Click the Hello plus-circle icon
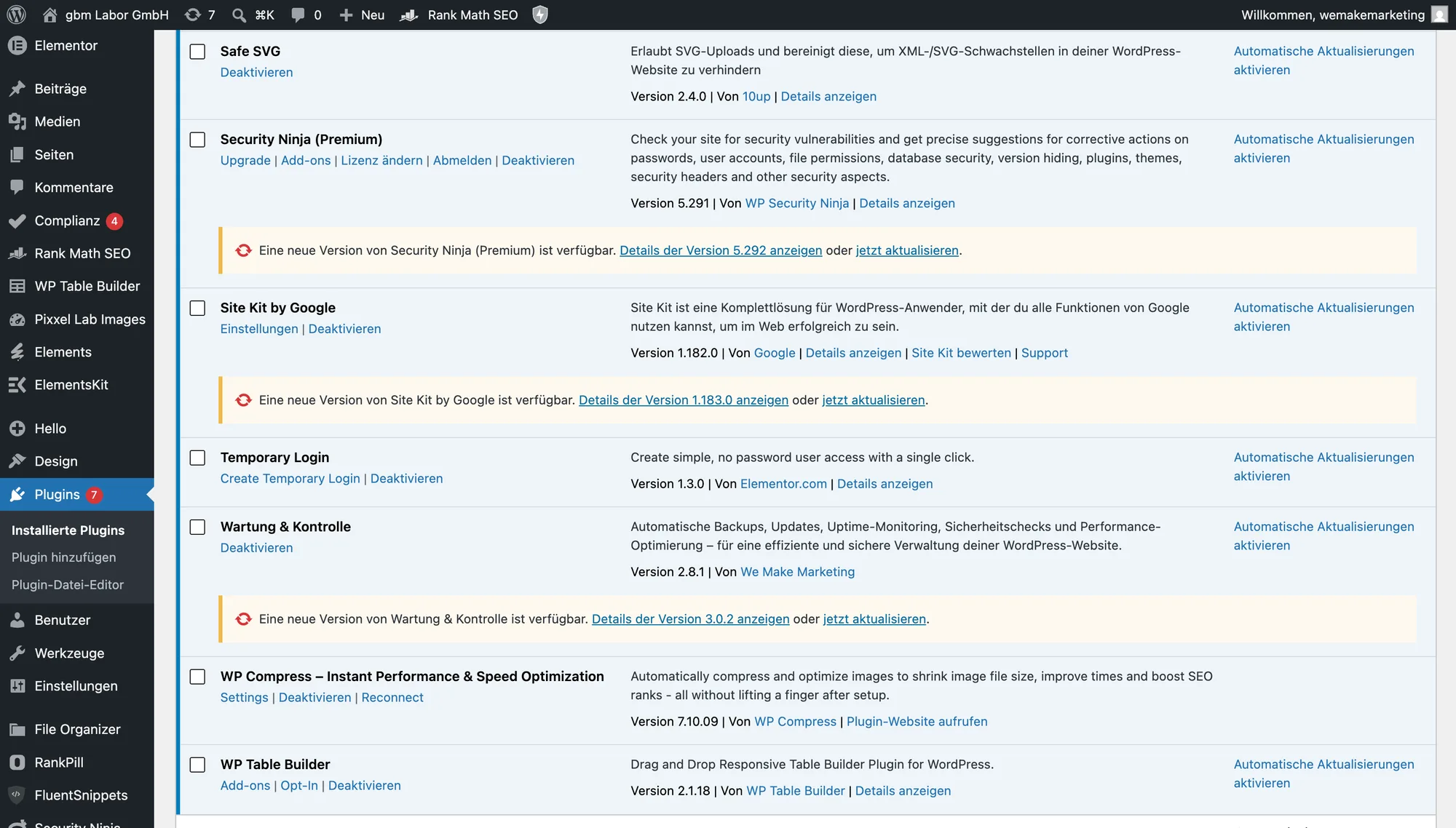The image size is (1456, 828). 17,429
